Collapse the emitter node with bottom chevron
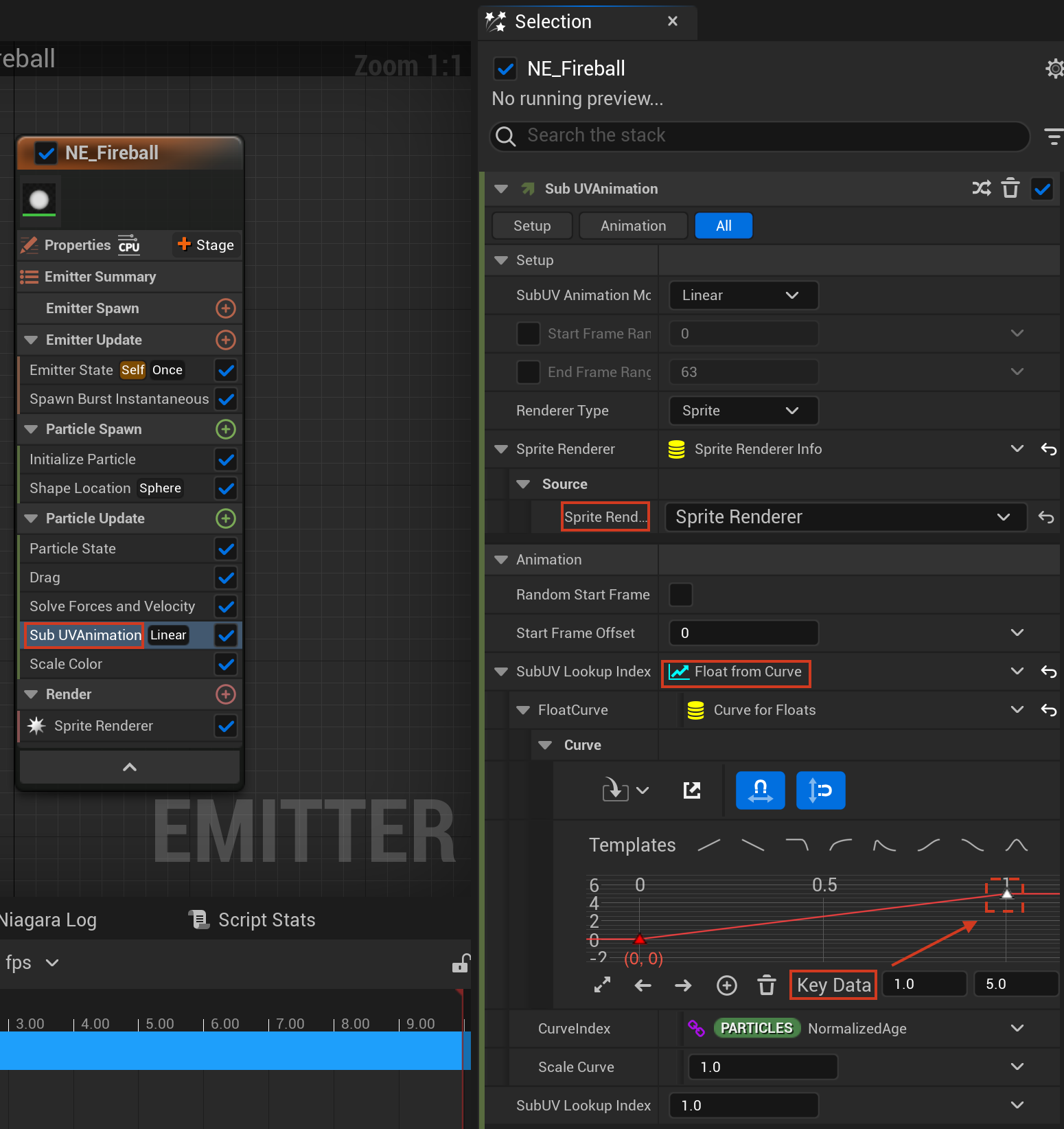This screenshot has height=1129, width=1064. coord(130,767)
